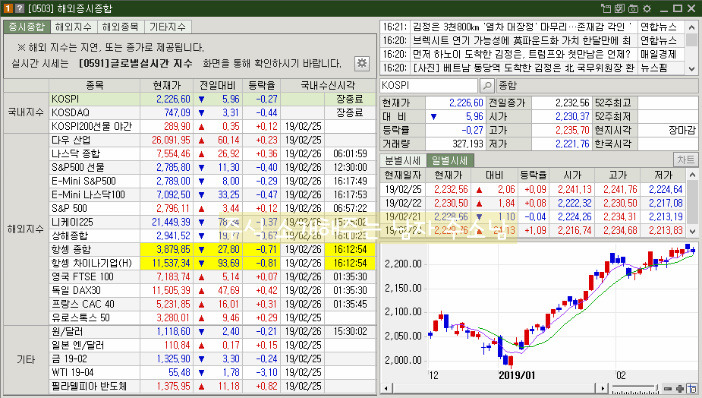The width and height of the screenshot is (702, 398).
Task: Switch to the 기타지수 tab
Action: (x=167, y=27)
